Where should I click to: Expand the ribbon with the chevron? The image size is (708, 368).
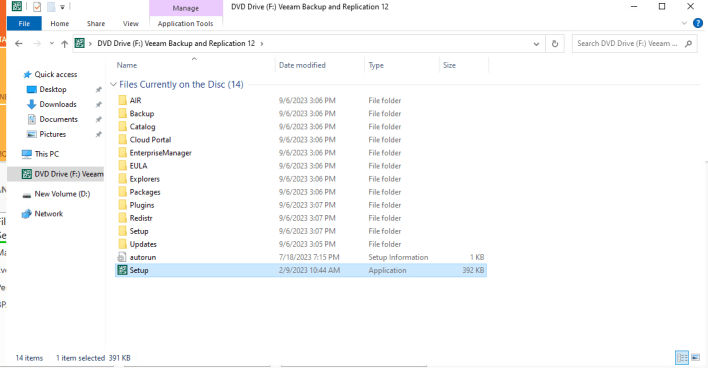coord(684,23)
